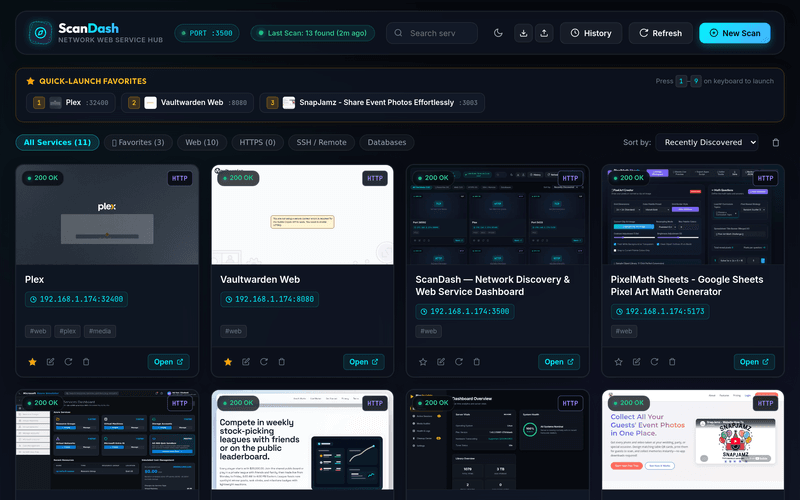
Task: Click Plex address 192.168.1.174:32400
Action: tap(77, 299)
